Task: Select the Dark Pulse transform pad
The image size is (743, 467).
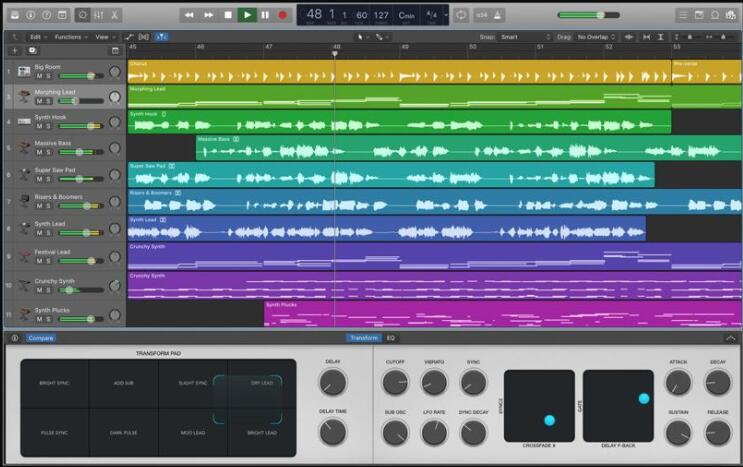Action: tap(124, 433)
